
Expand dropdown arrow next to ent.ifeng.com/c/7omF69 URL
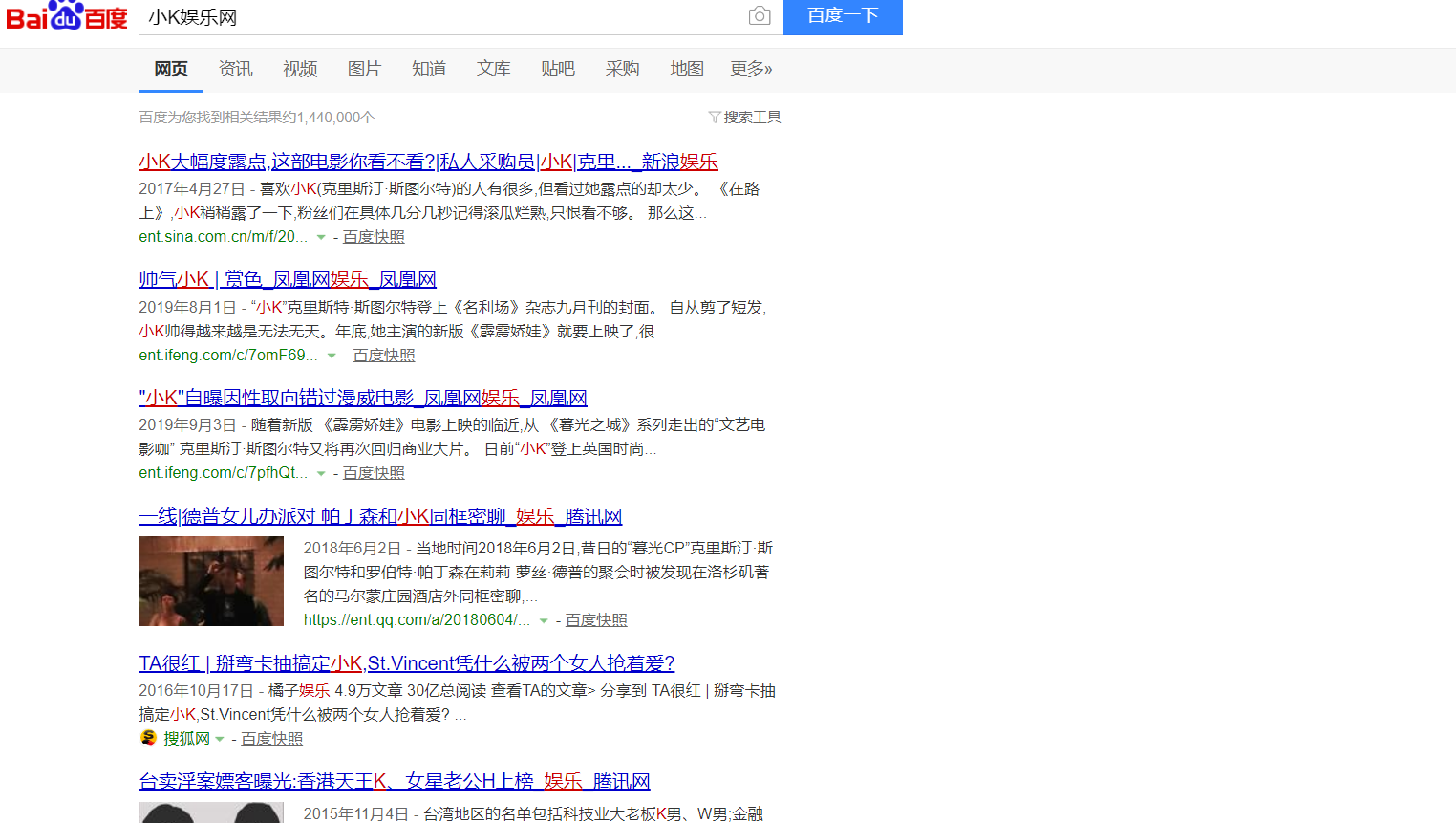pos(332,356)
